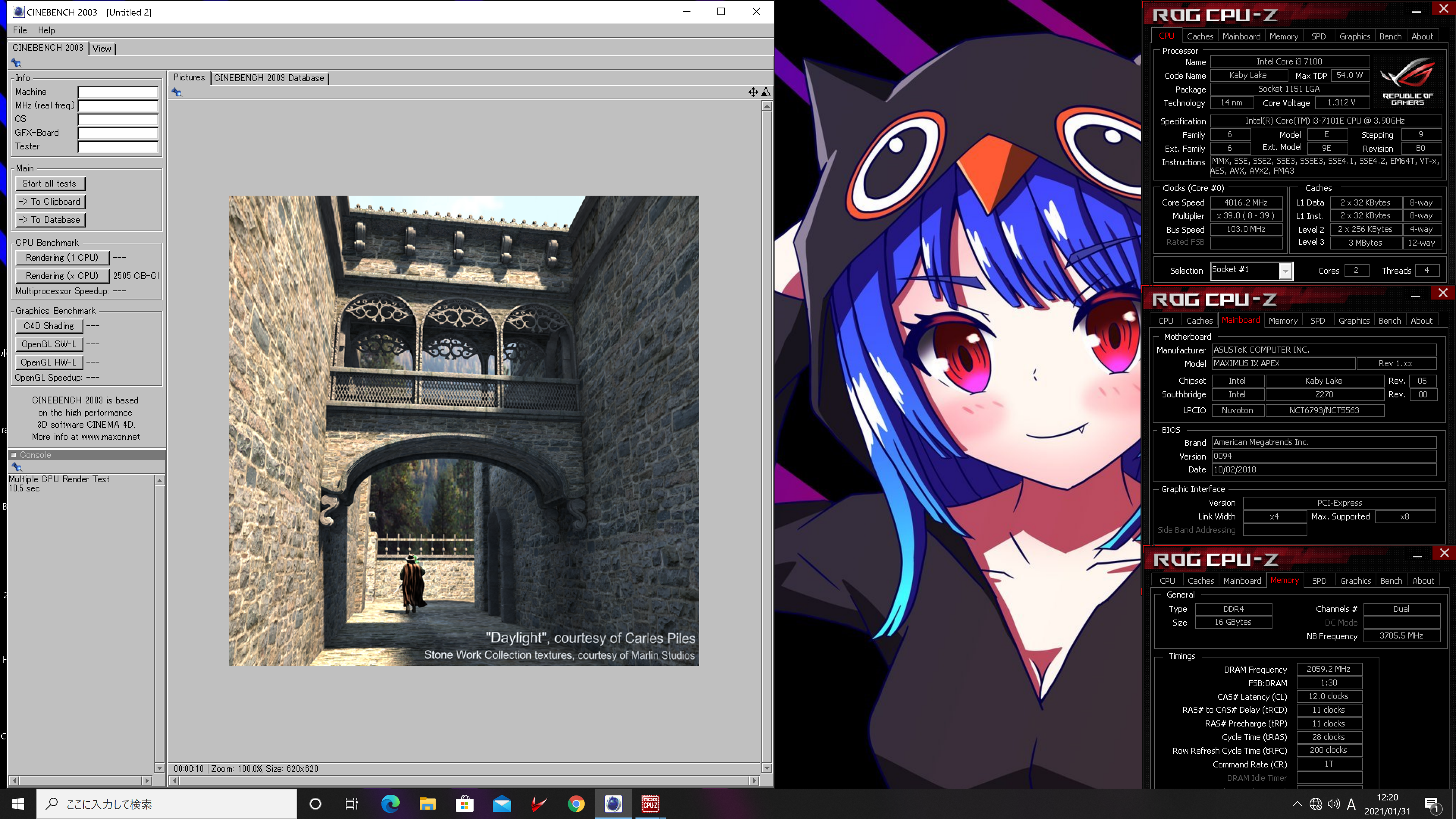Click 'Multiple CPU Render Test' console line
Screen dimensions: 1456x819
[x=59, y=479]
